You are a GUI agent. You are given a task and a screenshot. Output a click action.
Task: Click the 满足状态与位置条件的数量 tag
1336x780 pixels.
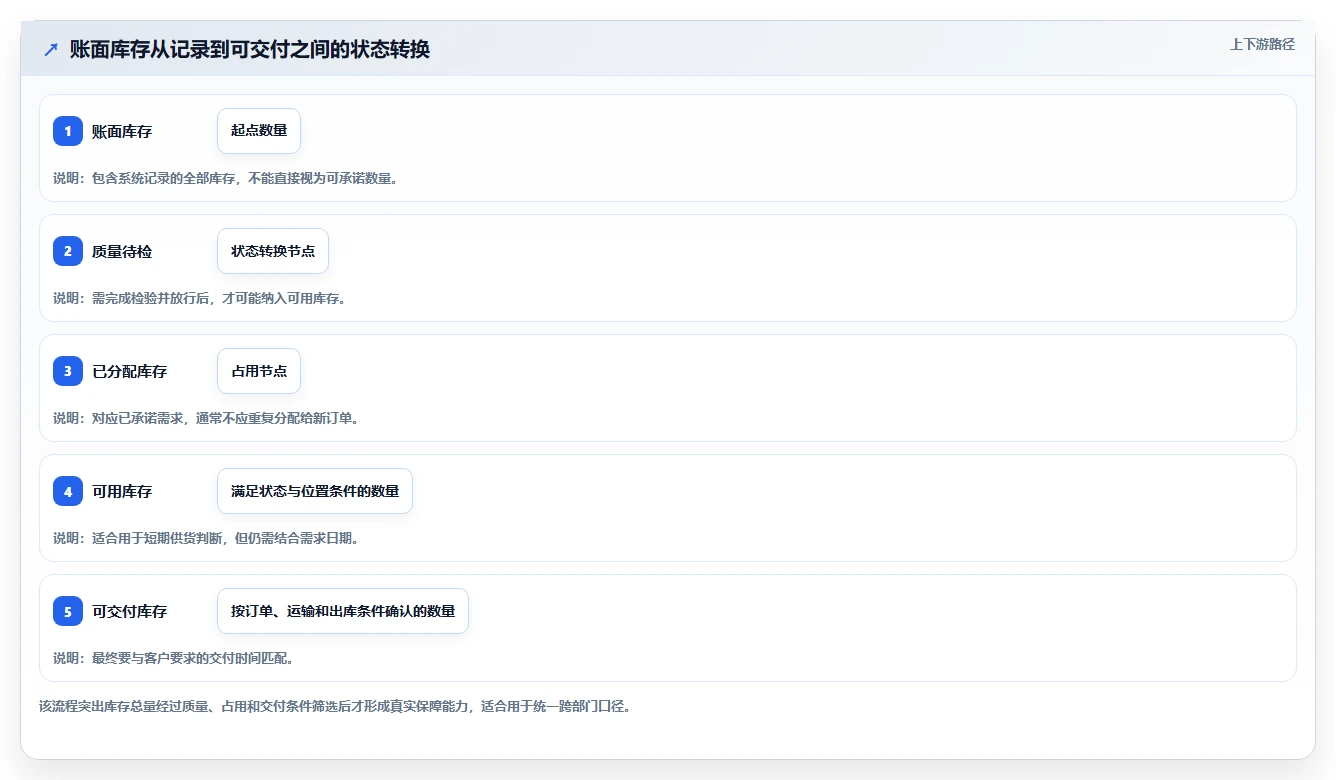click(315, 491)
